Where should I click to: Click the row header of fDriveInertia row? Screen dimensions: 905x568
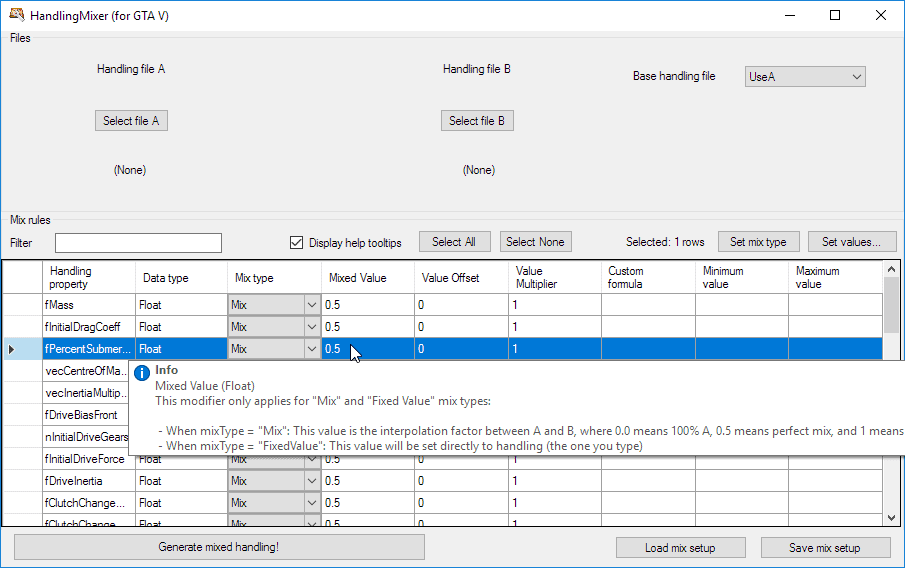tap(23, 481)
